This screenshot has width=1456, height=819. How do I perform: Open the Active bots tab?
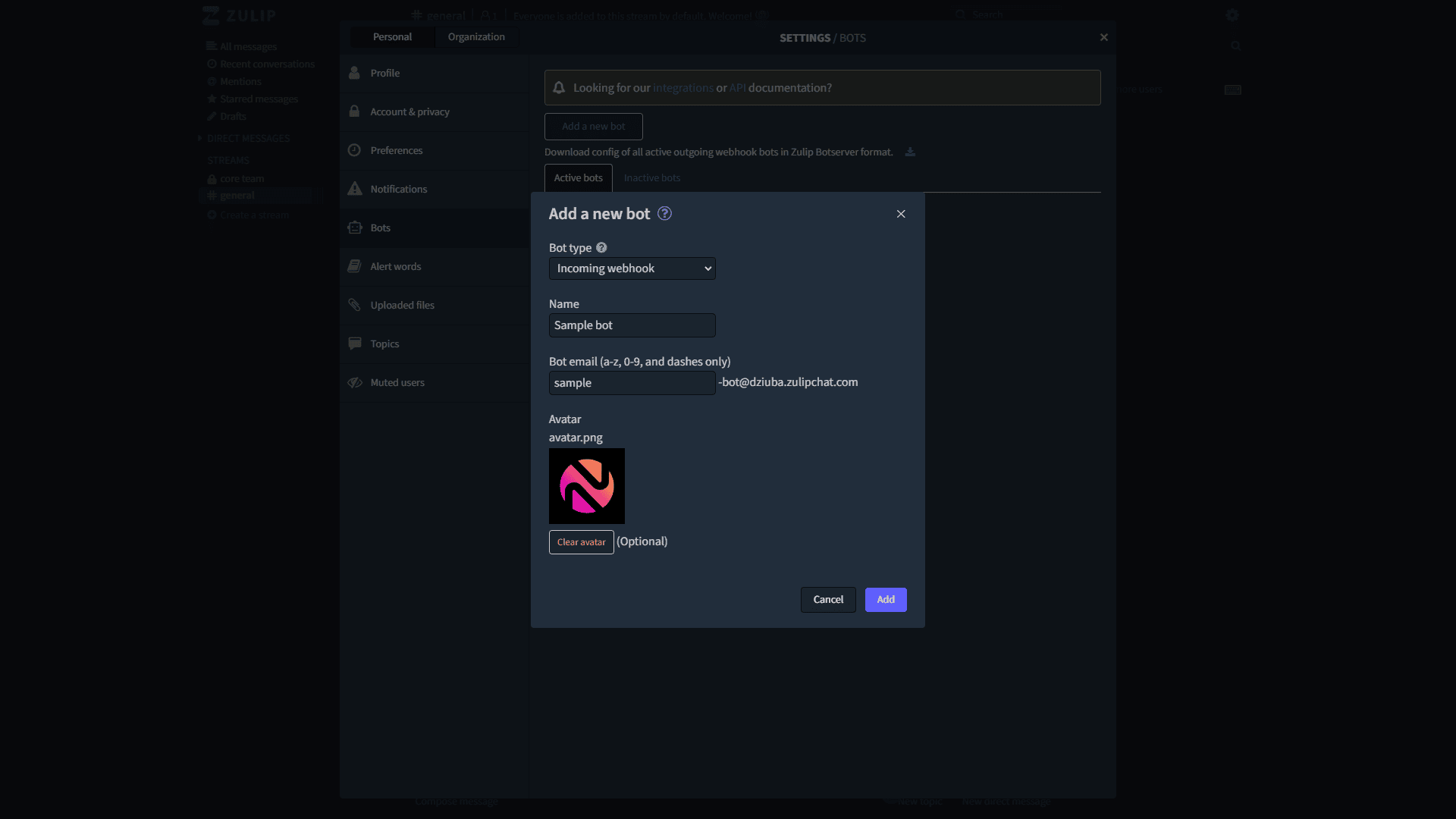point(578,178)
